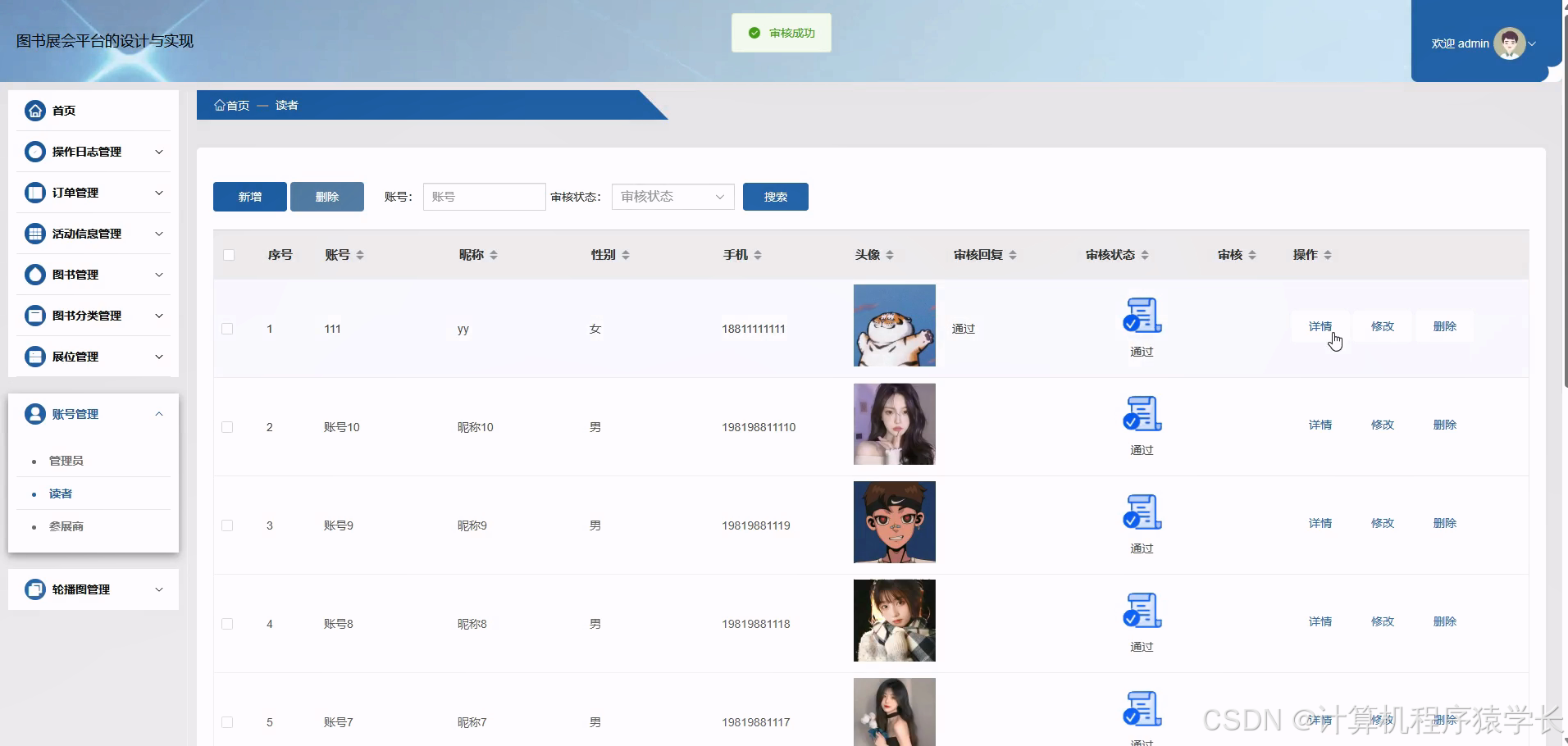Toggle the select-all checkbox in the table header

click(230, 255)
